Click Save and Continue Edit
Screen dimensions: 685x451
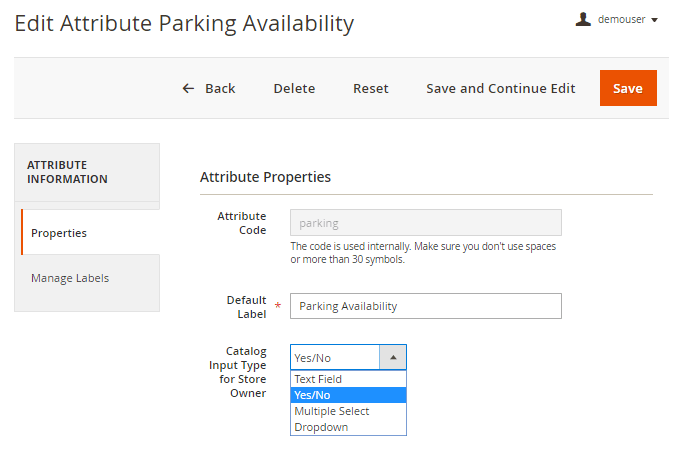tap(500, 88)
